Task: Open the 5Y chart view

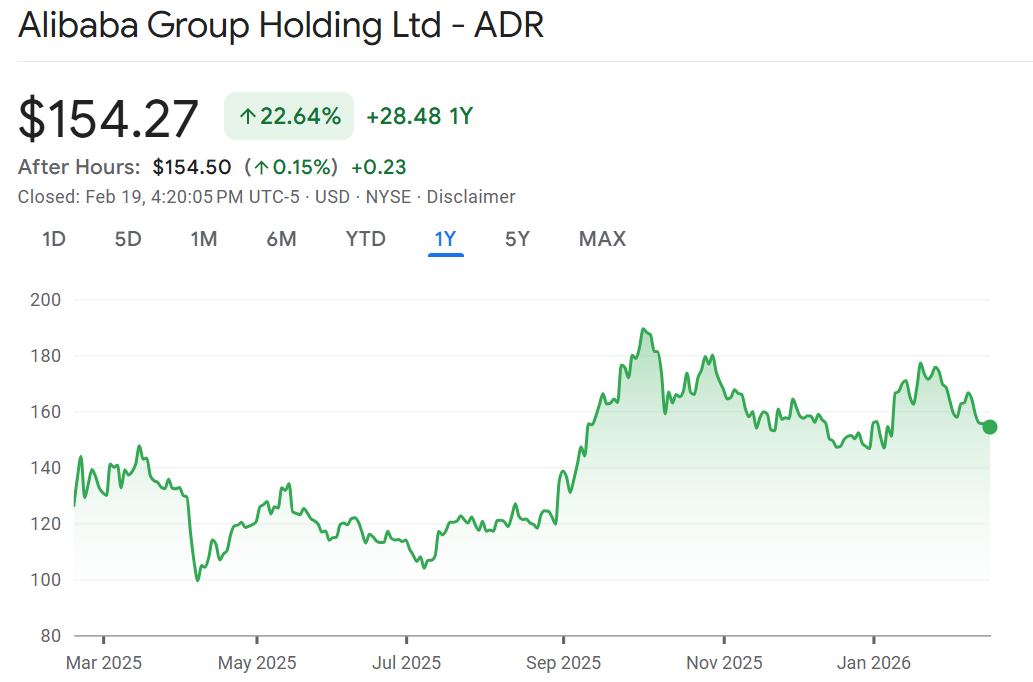Action: [x=517, y=239]
